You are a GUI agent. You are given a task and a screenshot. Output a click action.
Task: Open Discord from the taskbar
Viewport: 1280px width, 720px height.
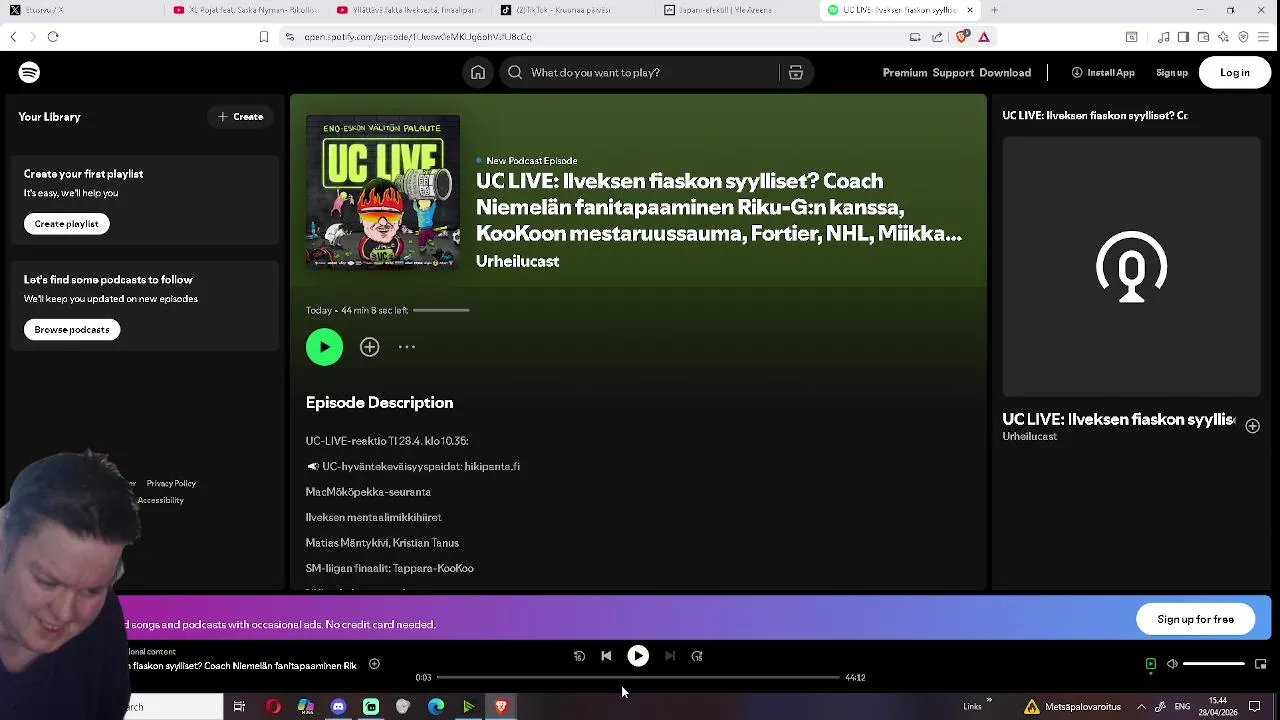click(x=338, y=707)
